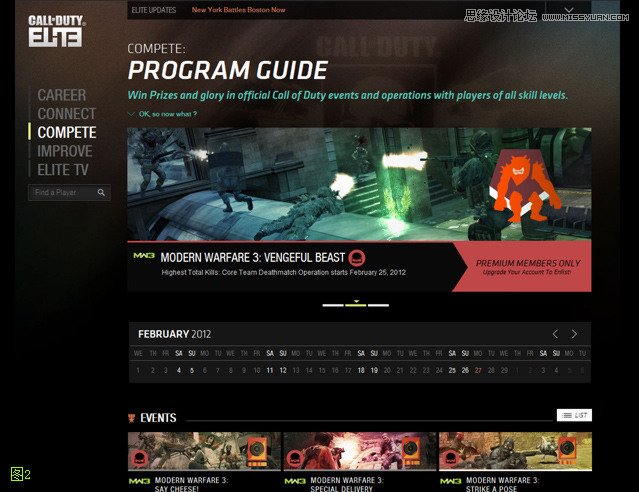Click the Say Cheese event thumbnail
The width and height of the screenshot is (639, 492).
204,451
